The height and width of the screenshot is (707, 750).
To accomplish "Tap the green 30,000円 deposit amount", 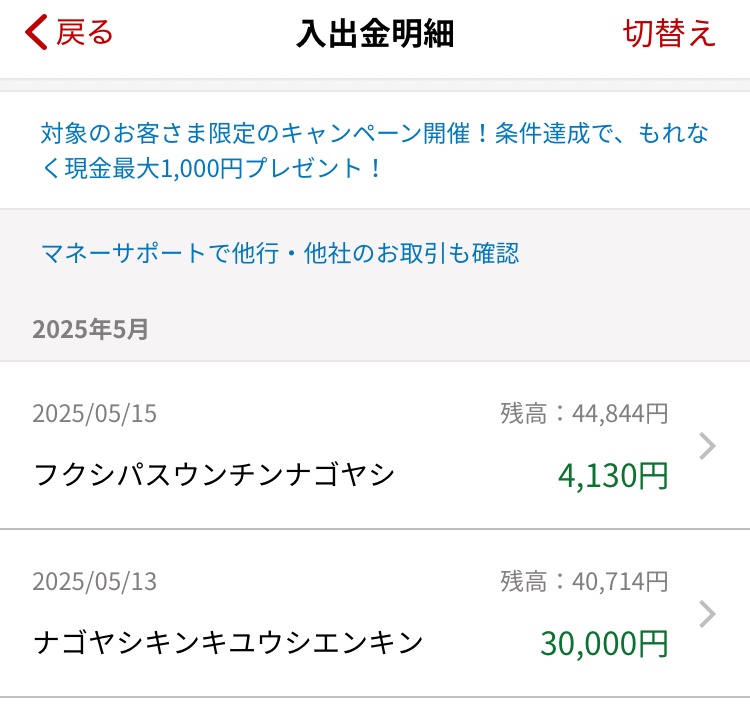I will pos(604,641).
